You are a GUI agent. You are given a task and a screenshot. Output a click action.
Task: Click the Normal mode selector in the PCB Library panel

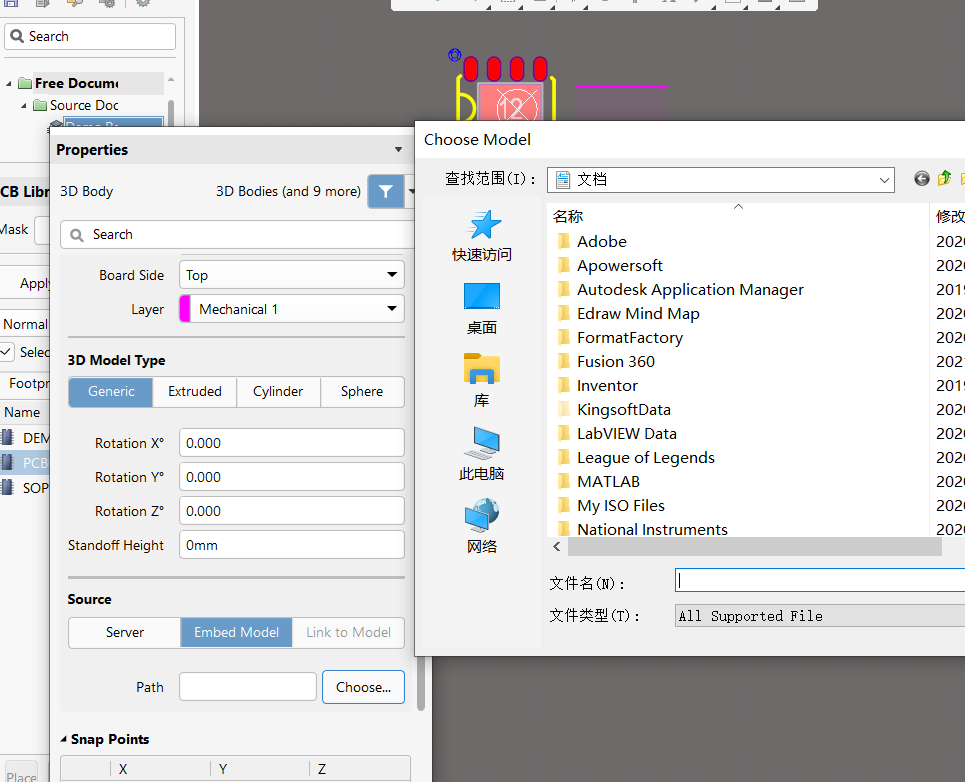(25, 324)
